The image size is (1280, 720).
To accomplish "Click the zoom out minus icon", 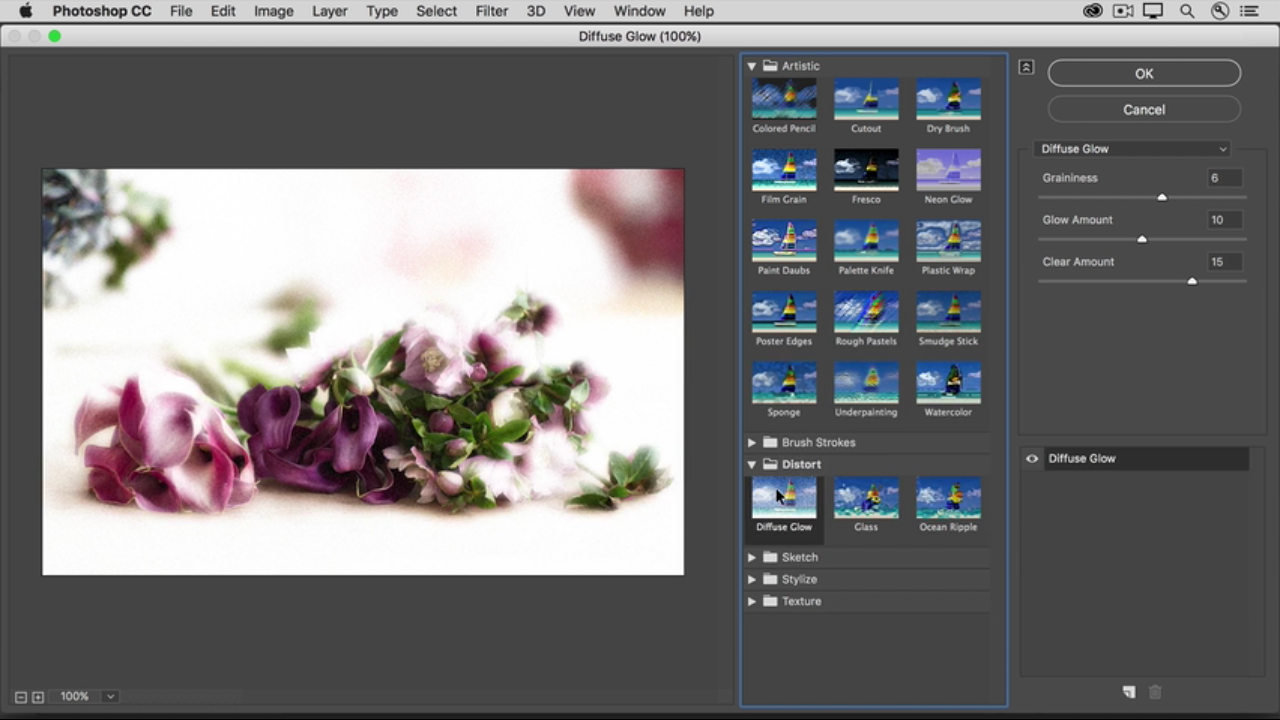I will click(x=21, y=697).
